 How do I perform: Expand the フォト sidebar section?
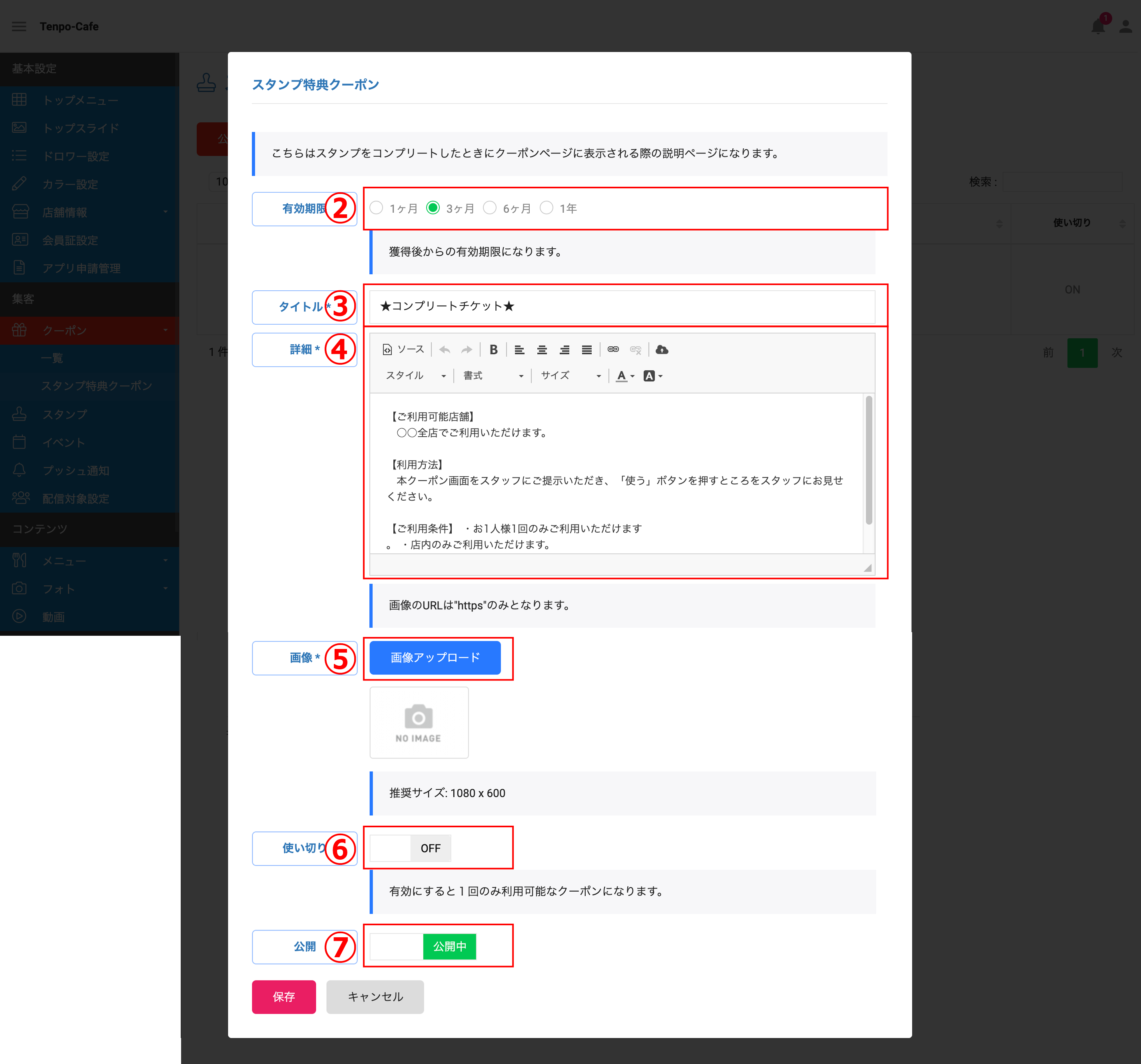[x=90, y=589]
